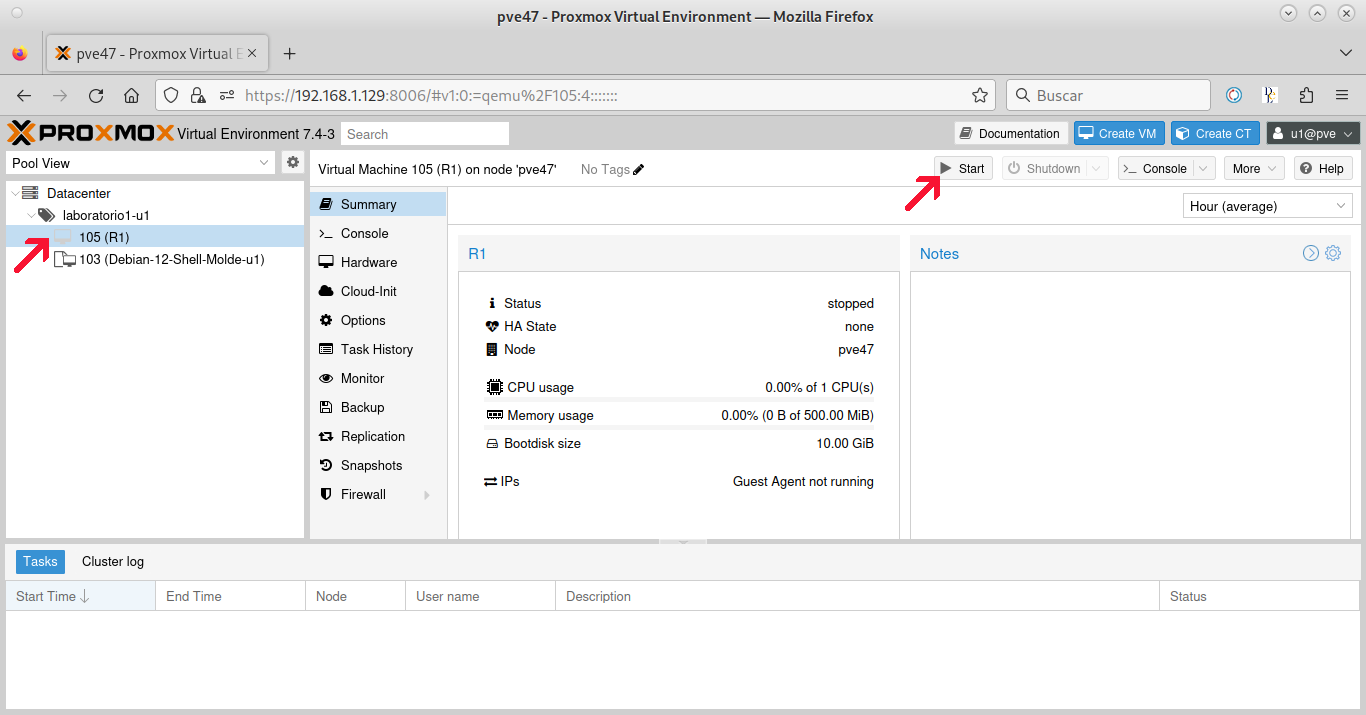Image resolution: width=1366 pixels, height=715 pixels.
Task: Click the Create CT button
Action: (1214, 133)
